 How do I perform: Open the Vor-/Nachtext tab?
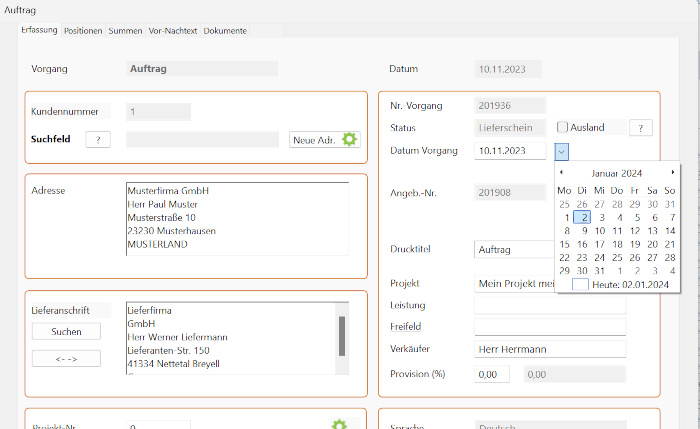[173, 31]
